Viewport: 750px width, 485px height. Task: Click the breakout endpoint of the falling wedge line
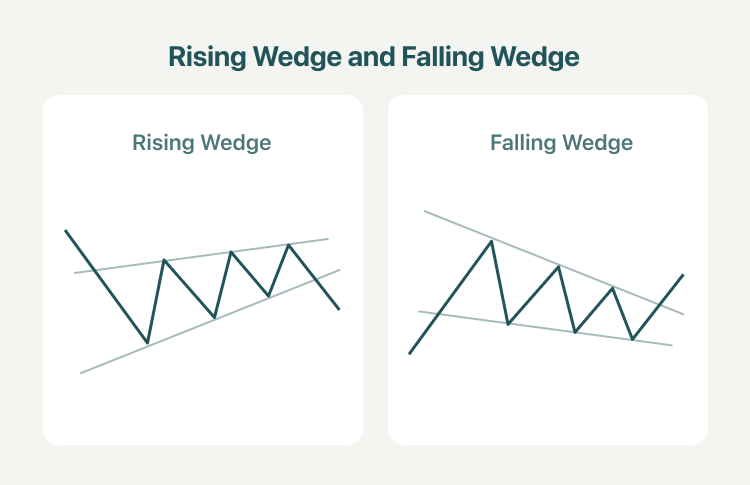click(x=683, y=275)
